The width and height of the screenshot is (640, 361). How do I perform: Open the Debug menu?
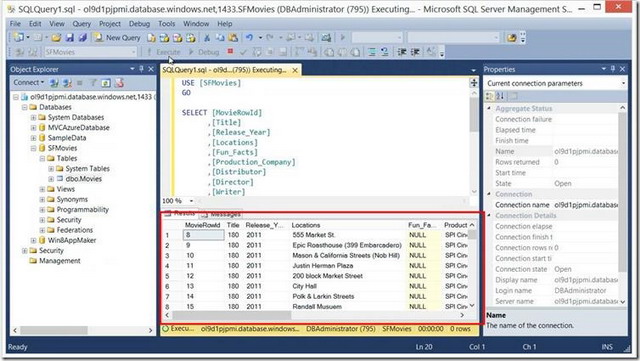(140, 24)
